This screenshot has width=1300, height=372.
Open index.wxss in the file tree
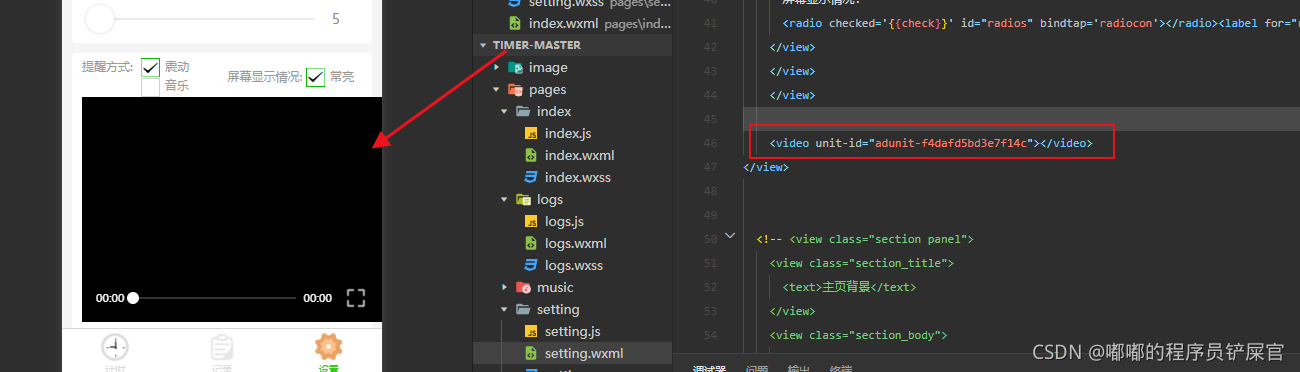click(578, 177)
